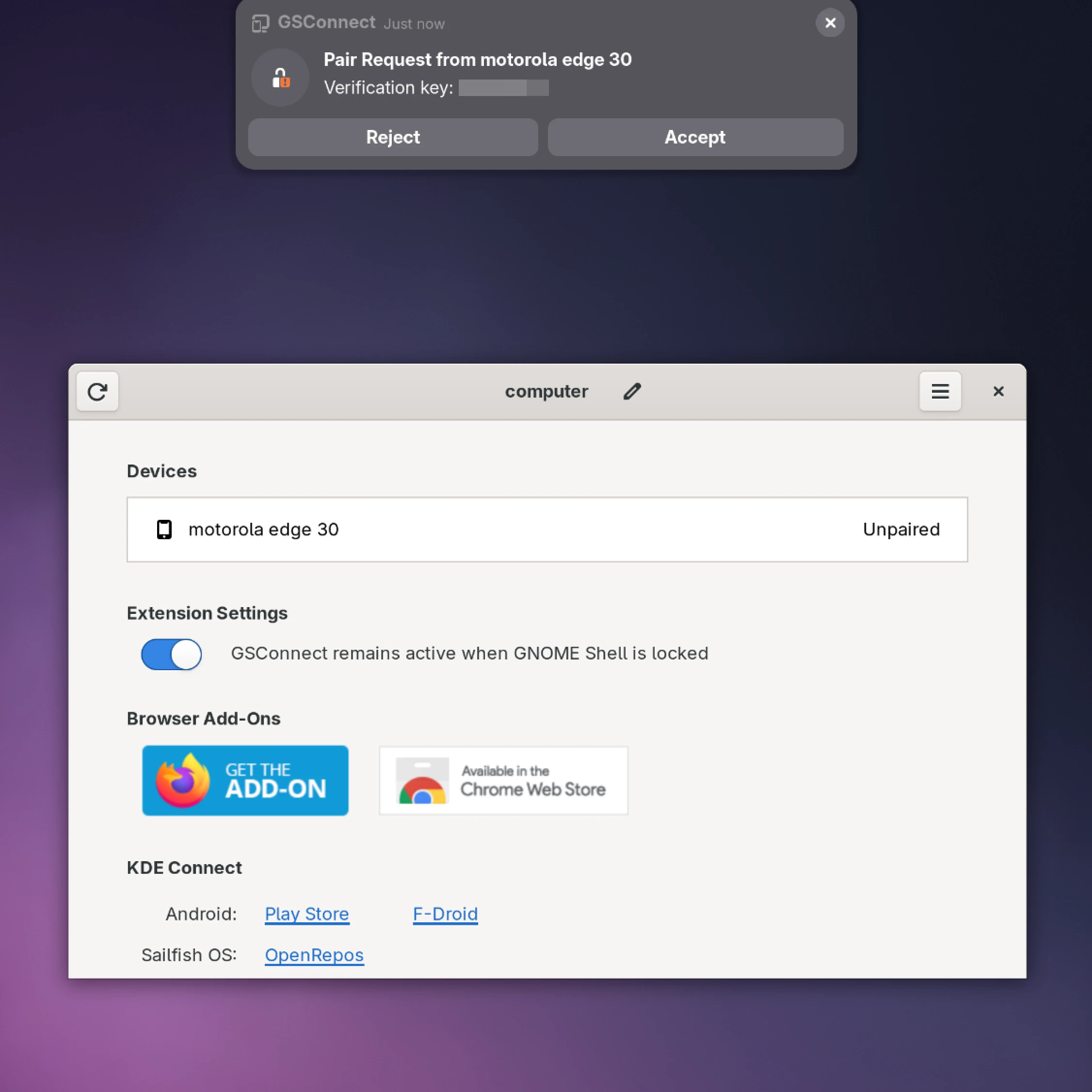This screenshot has height=1092, width=1092.
Task: Click the KDE Connect heading
Action: (x=184, y=867)
